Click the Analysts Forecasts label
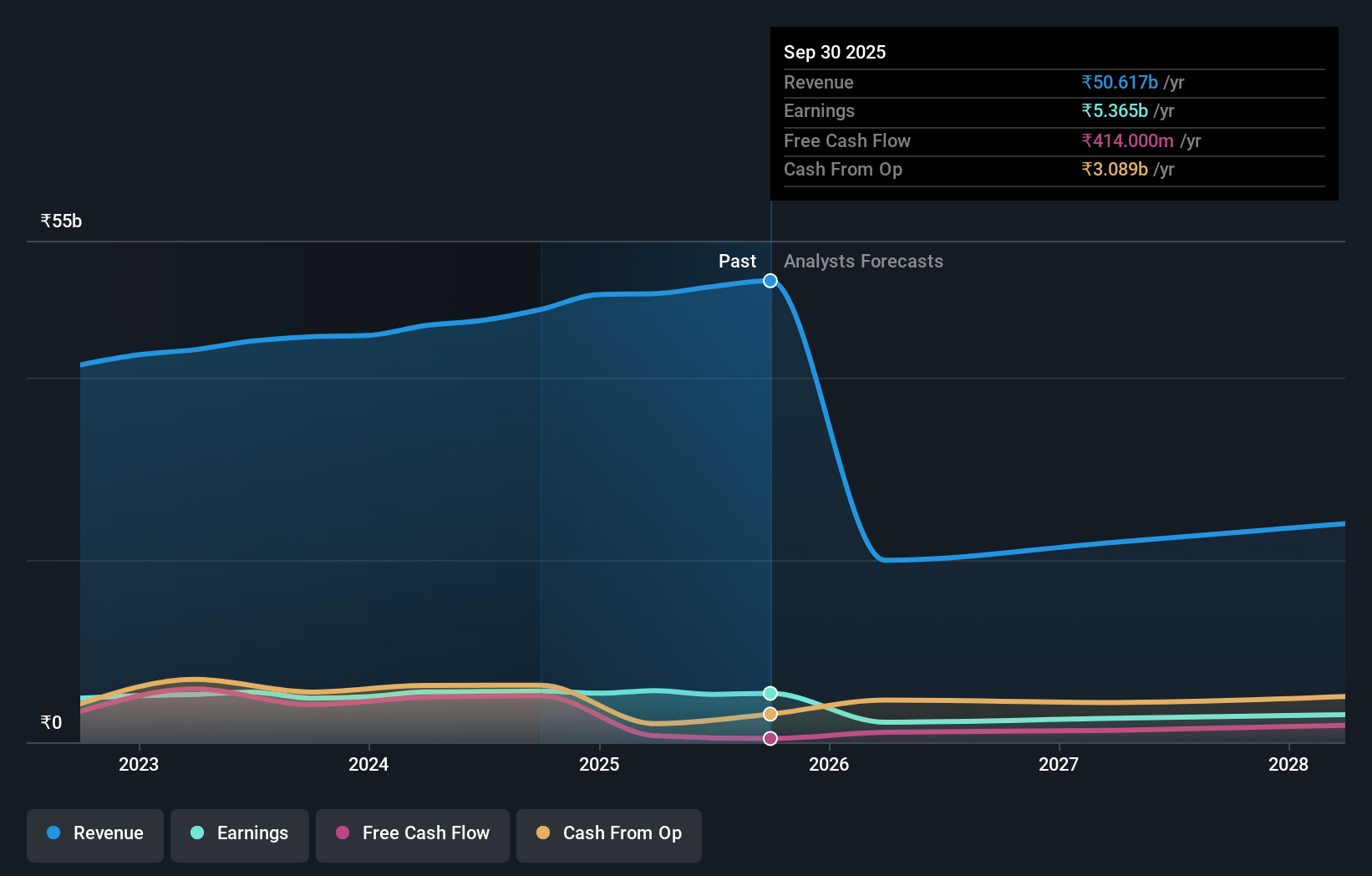Screen dimensions: 1372x876 [863, 262]
